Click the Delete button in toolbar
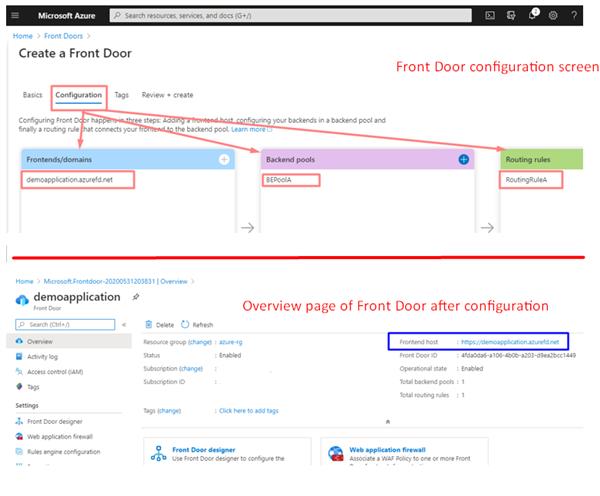Image resolution: width=600 pixels, height=496 pixels. tap(159, 324)
